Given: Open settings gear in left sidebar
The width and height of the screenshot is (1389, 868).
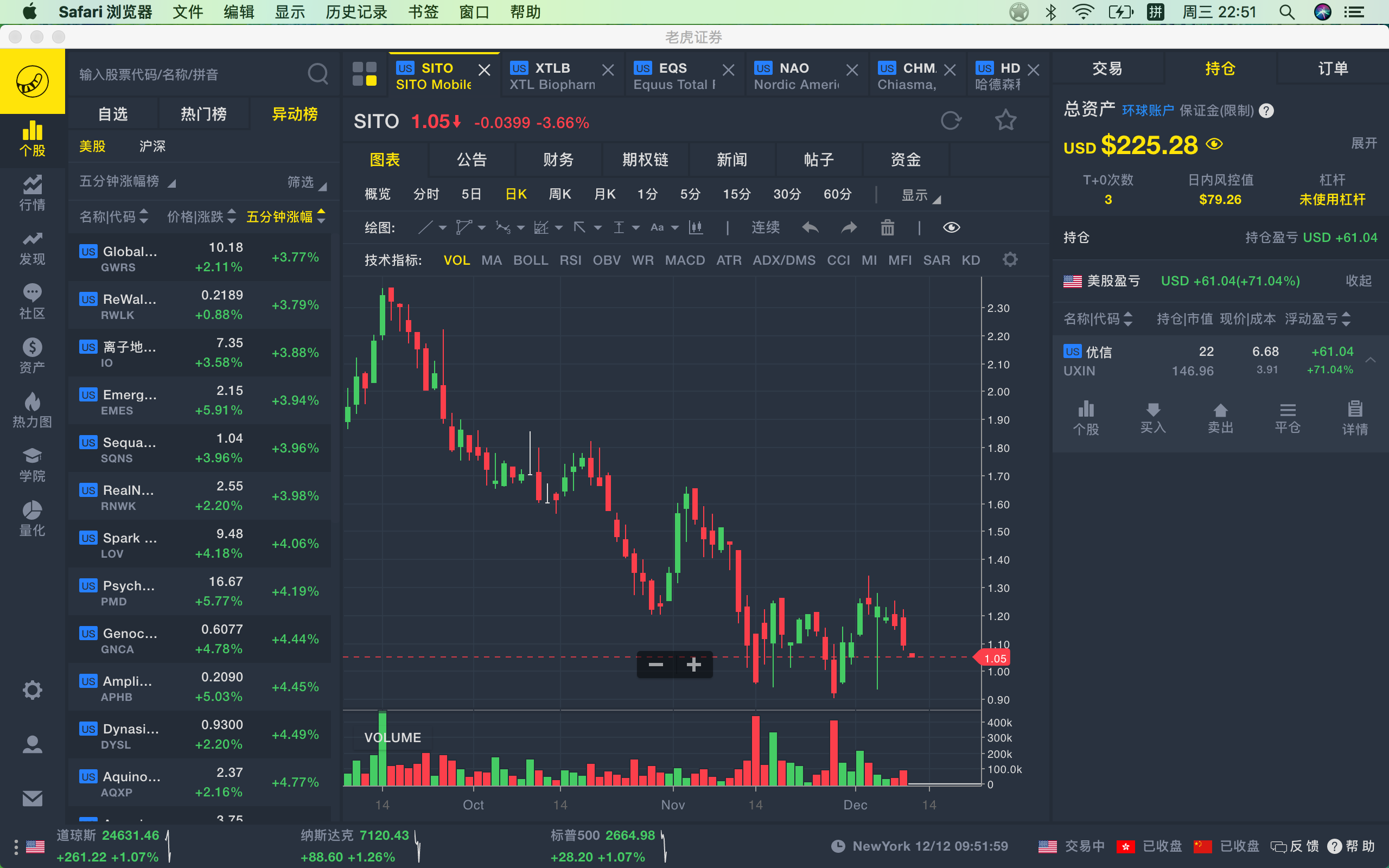Looking at the screenshot, I should pyautogui.click(x=32, y=690).
